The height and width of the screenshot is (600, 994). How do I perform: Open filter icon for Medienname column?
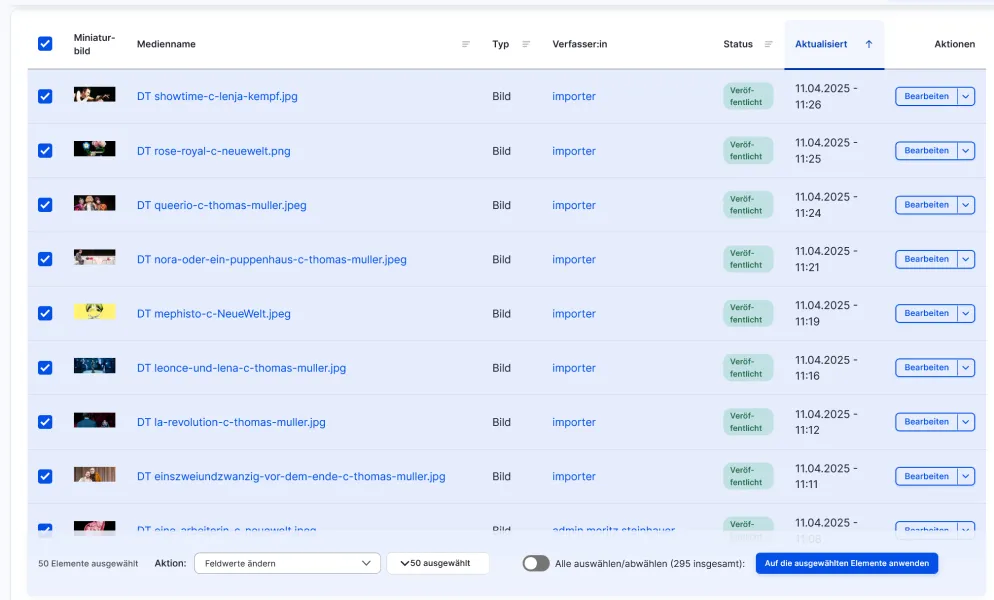(466, 44)
